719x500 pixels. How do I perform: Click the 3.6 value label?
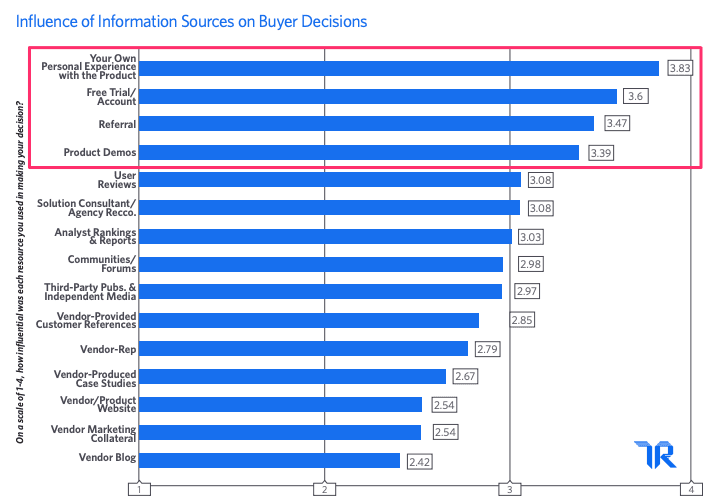click(x=635, y=96)
